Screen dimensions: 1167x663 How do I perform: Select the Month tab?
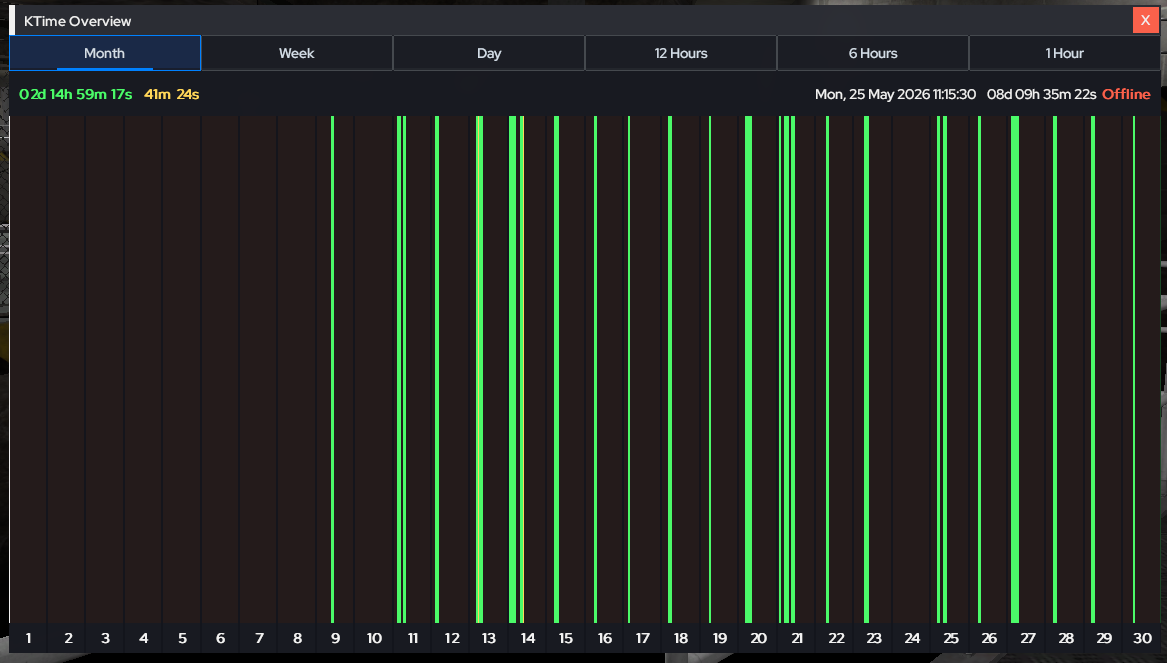pyautogui.click(x=105, y=53)
